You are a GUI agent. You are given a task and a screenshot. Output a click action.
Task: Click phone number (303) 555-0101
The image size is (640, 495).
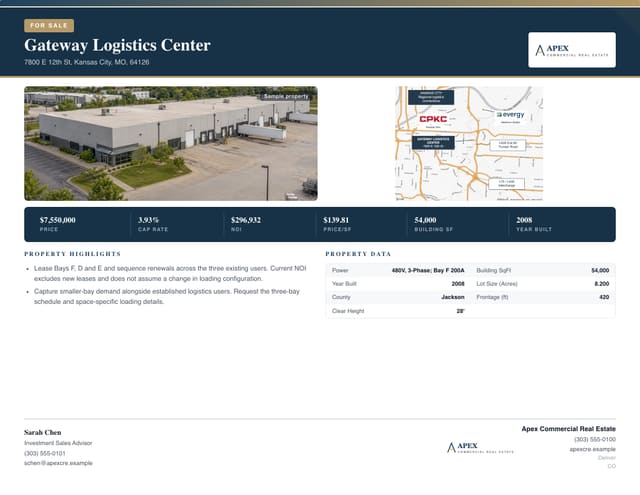(44, 453)
